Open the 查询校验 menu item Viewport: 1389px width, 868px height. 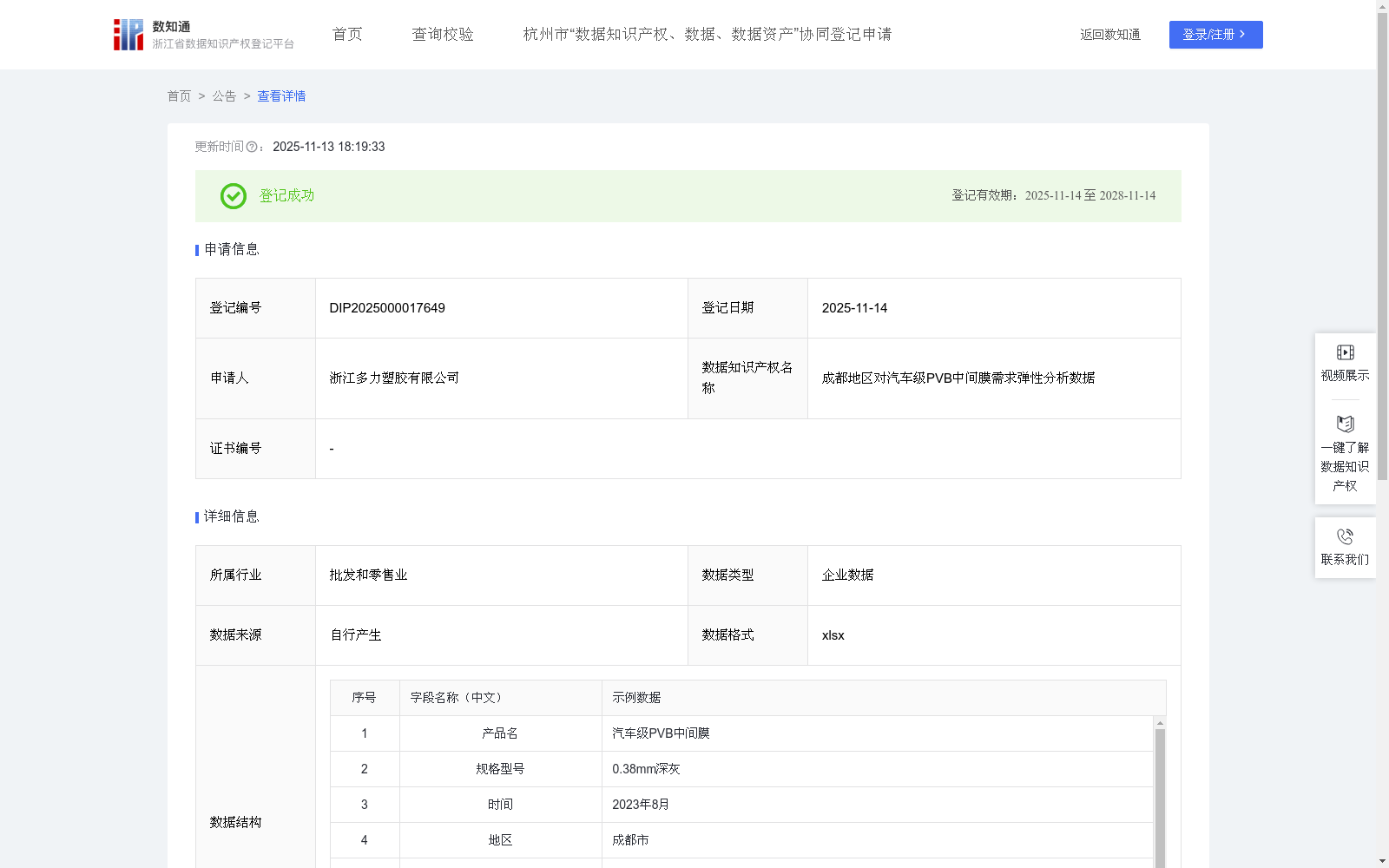pyautogui.click(x=443, y=34)
